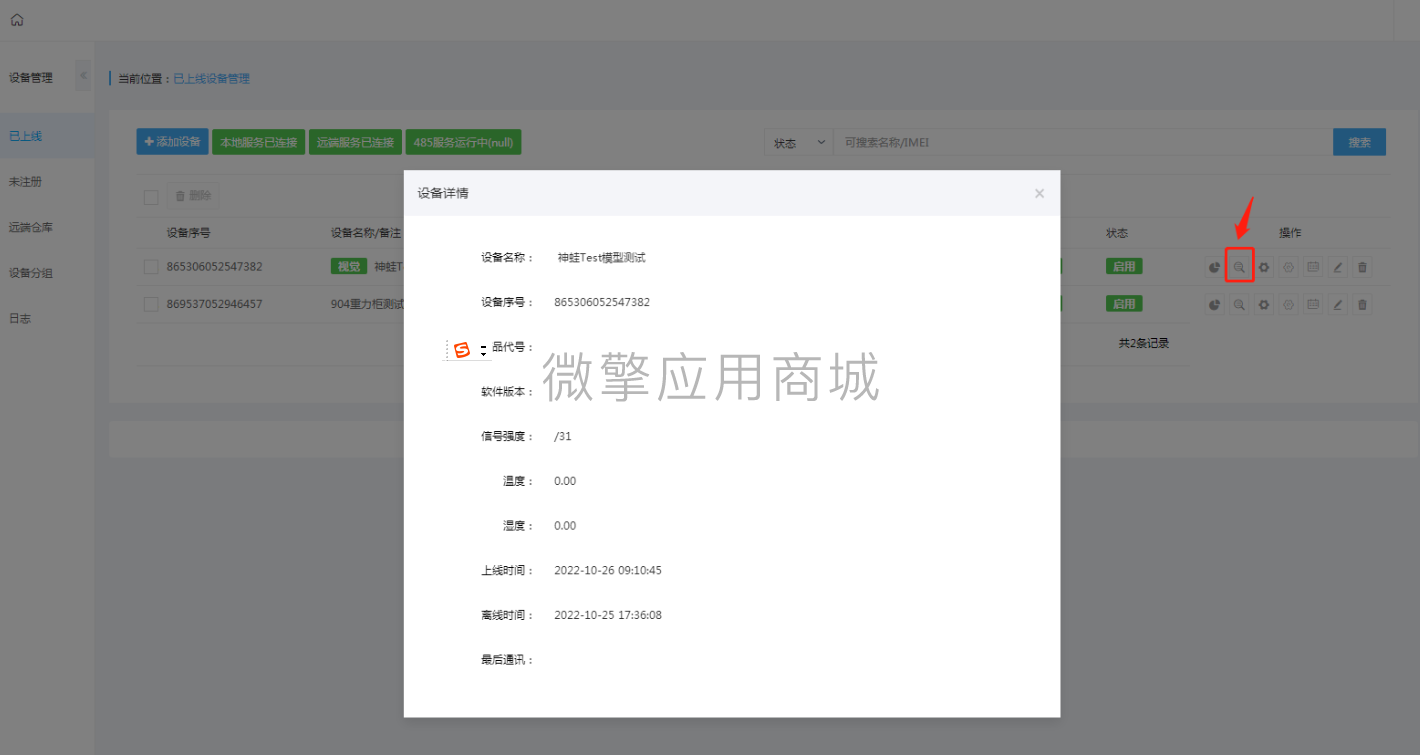Click the 状态 column header in the table
Image resolution: width=1420 pixels, height=755 pixels.
(1117, 233)
